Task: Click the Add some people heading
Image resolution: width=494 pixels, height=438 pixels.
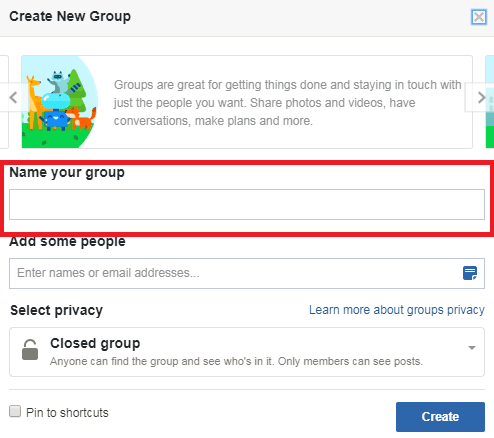Action: (67, 242)
